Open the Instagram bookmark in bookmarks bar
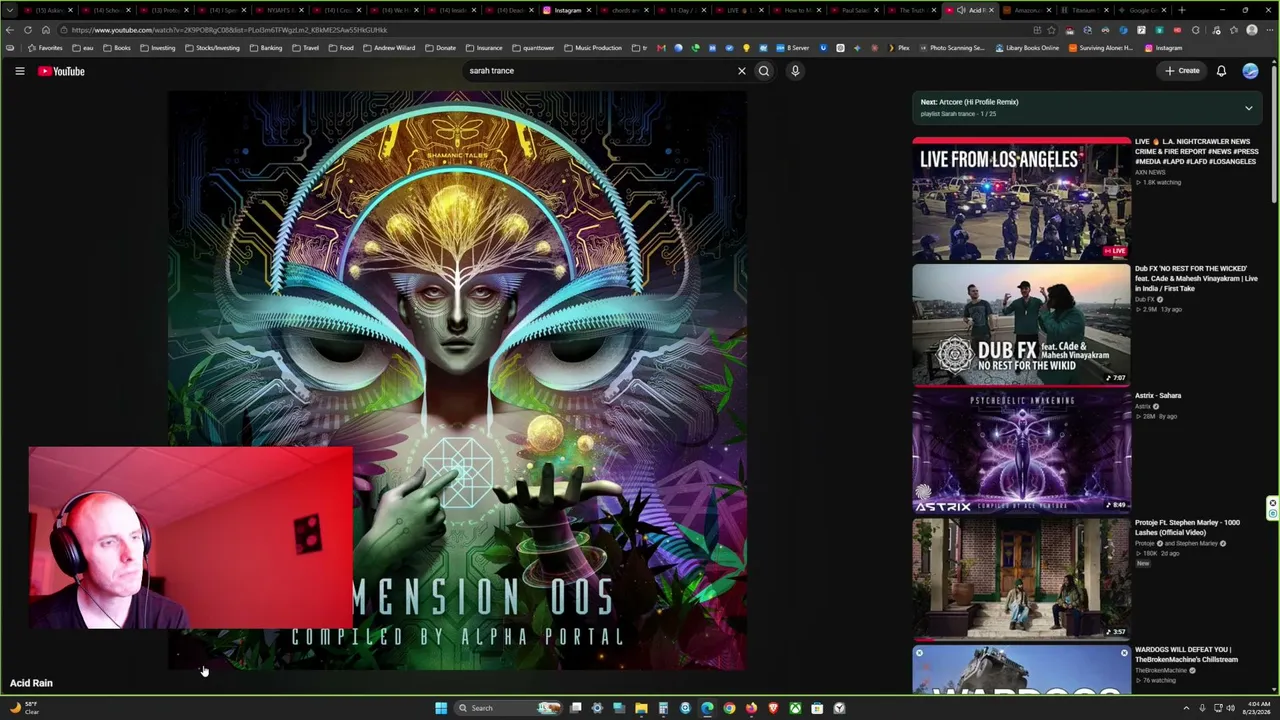 1163,48
